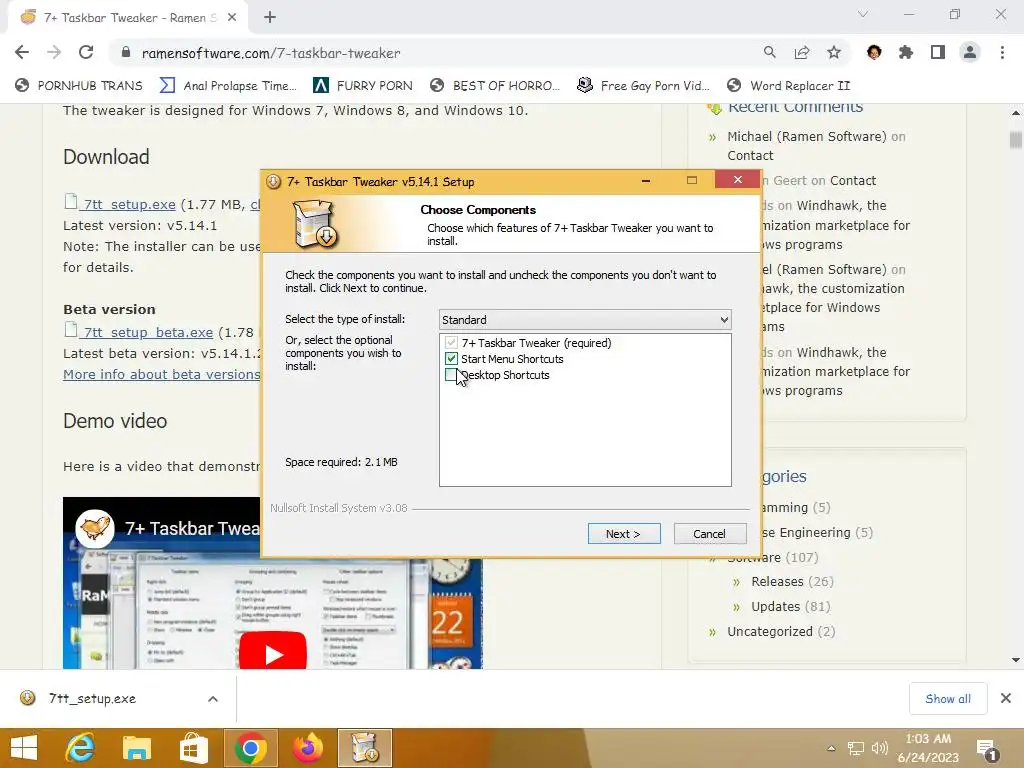Image resolution: width=1024 pixels, height=768 pixels.
Task: Open the install type Standard dropdown
Action: pyautogui.click(x=585, y=320)
